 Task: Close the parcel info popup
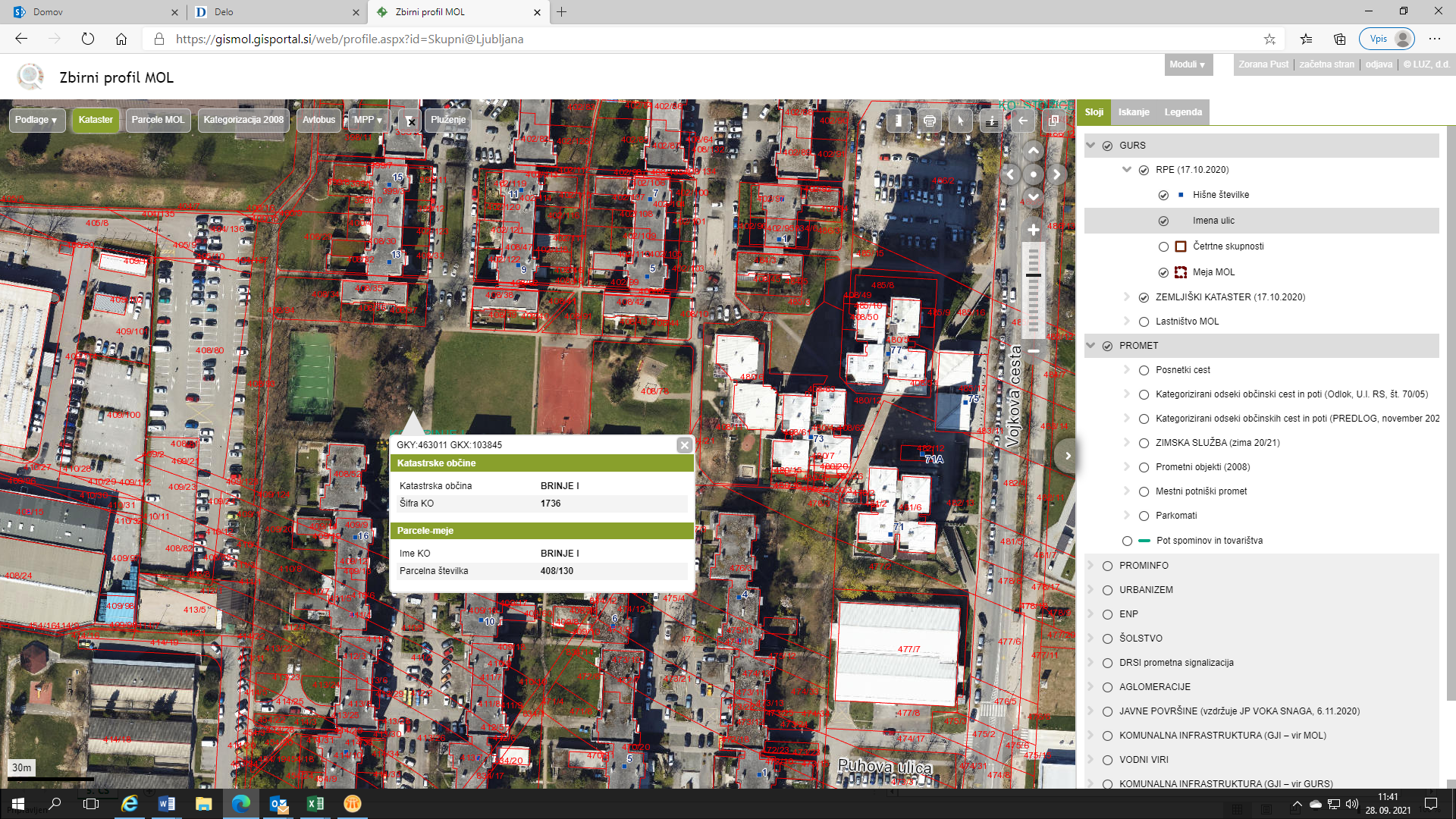coord(684,445)
